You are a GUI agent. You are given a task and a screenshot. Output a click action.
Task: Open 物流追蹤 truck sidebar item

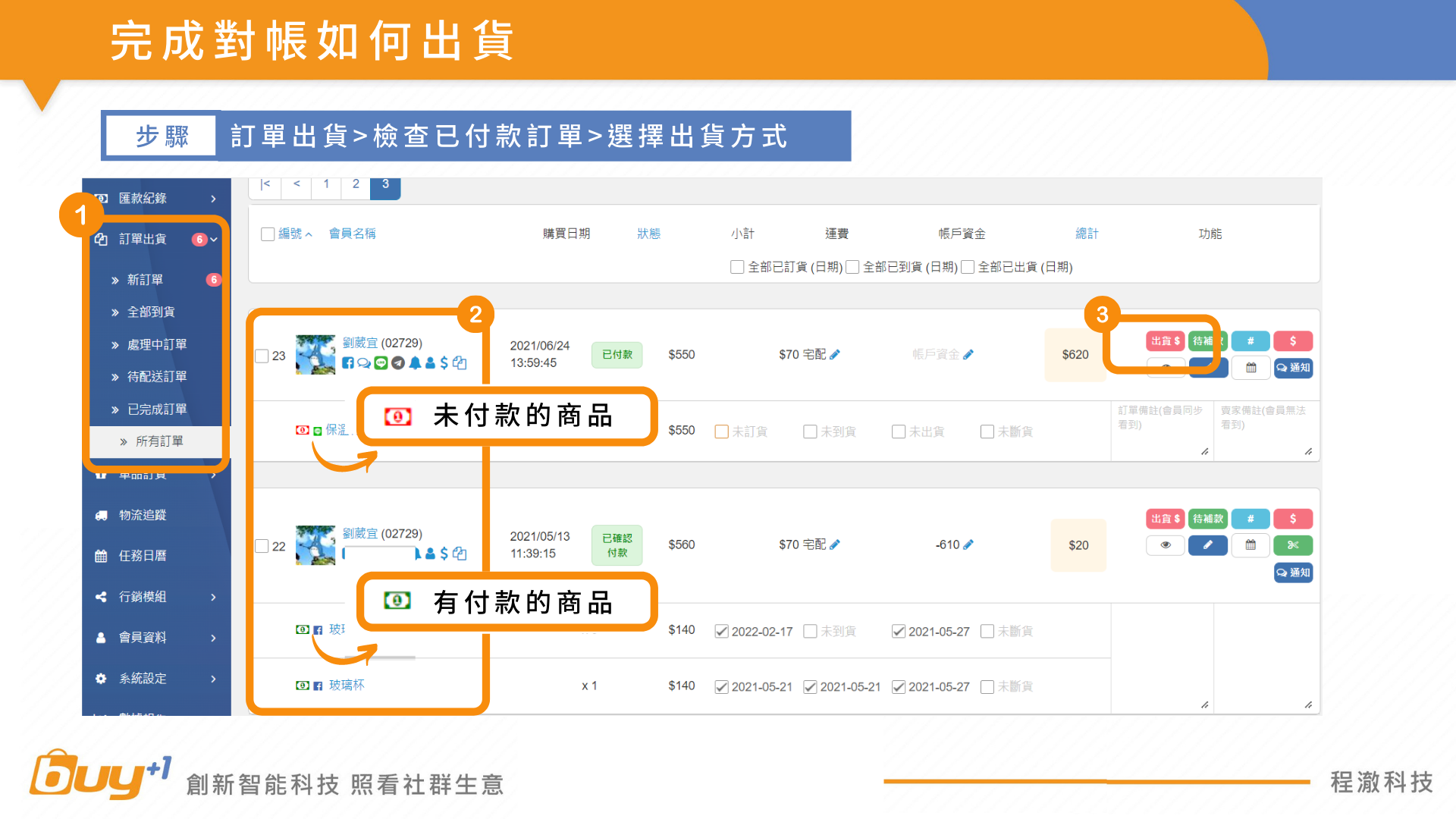pos(142,515)
